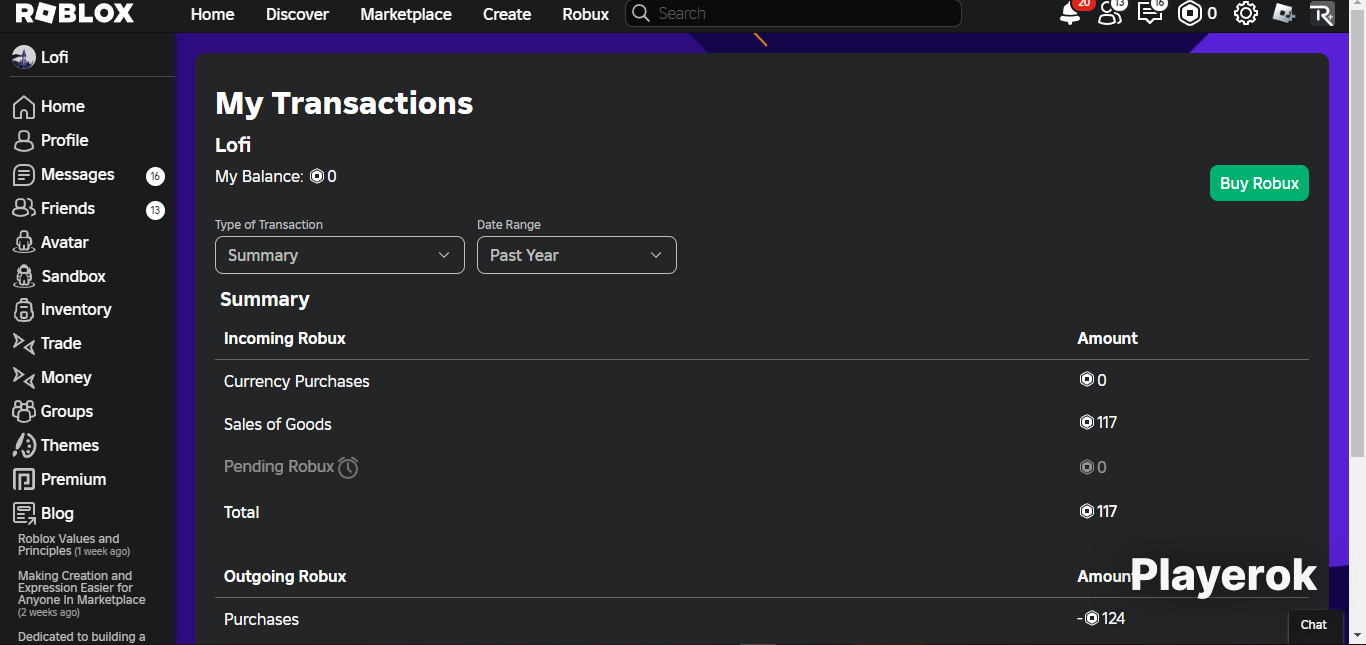
Task: Click the 0 amount in Pending Robux row
Action: 1093,467
